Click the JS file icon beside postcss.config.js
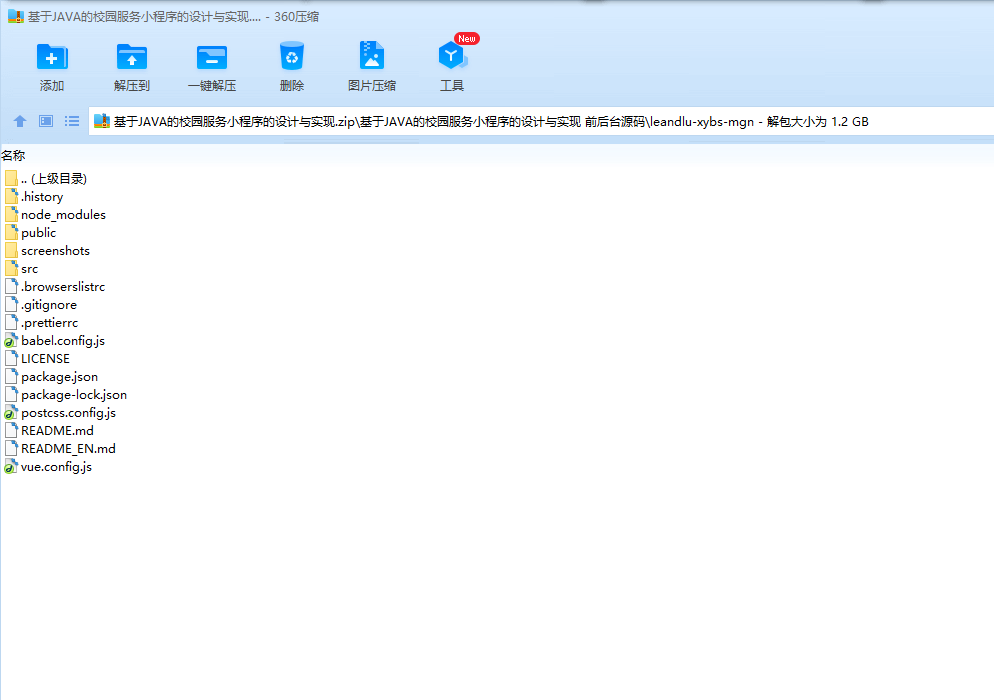This screenshot has width=994, height=700. pyautogui.click(x=11, y=412)
